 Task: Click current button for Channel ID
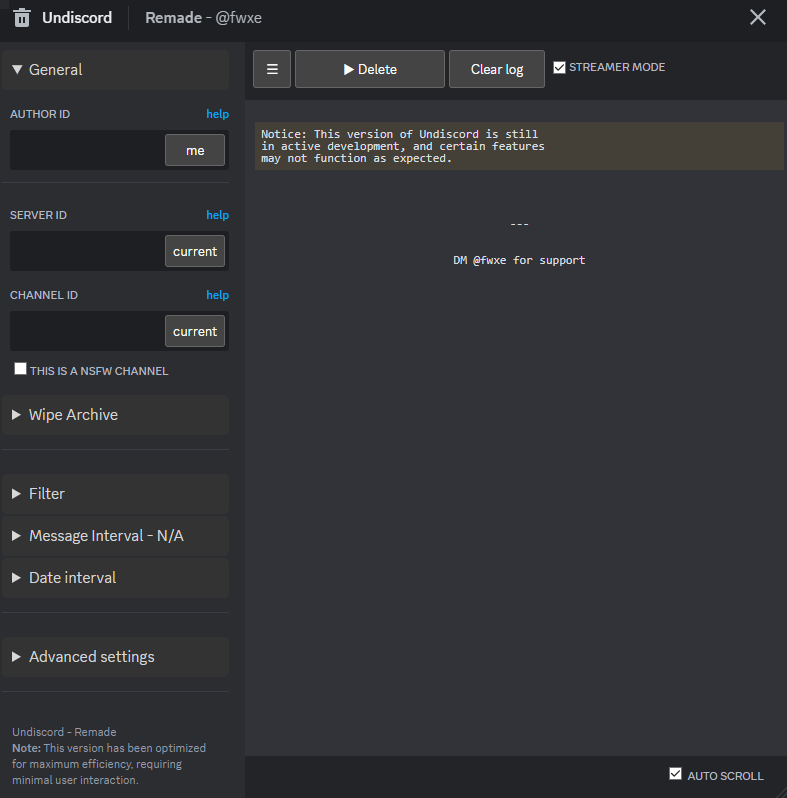tap(194, 331)
